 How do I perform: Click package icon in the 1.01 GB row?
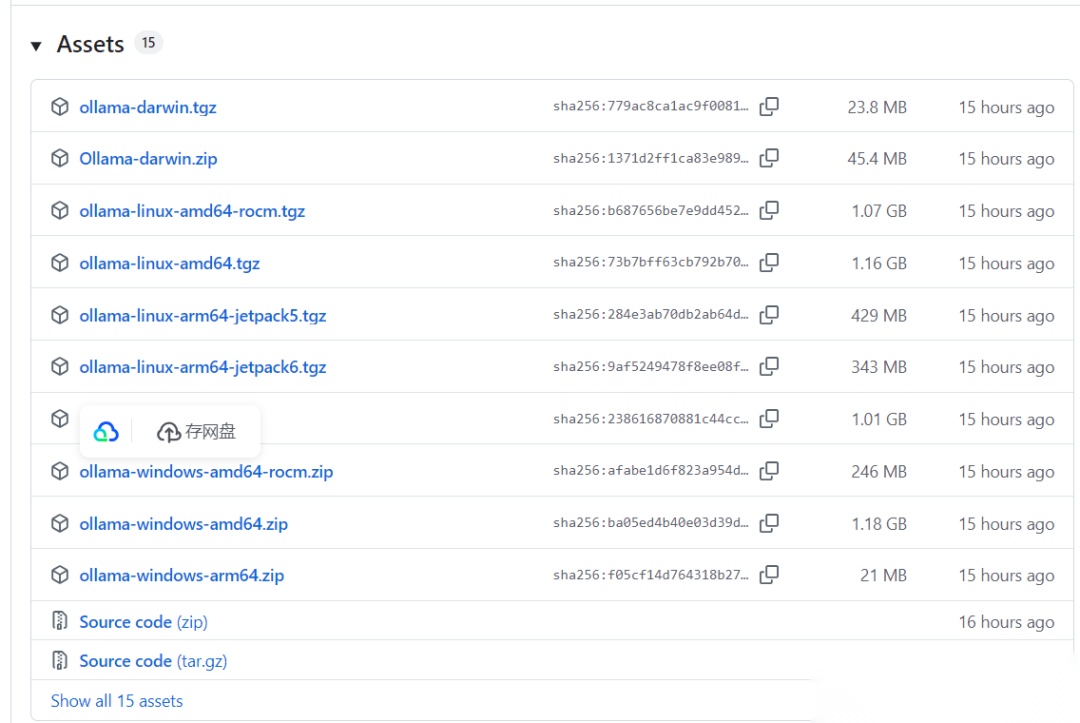point(60,419)
